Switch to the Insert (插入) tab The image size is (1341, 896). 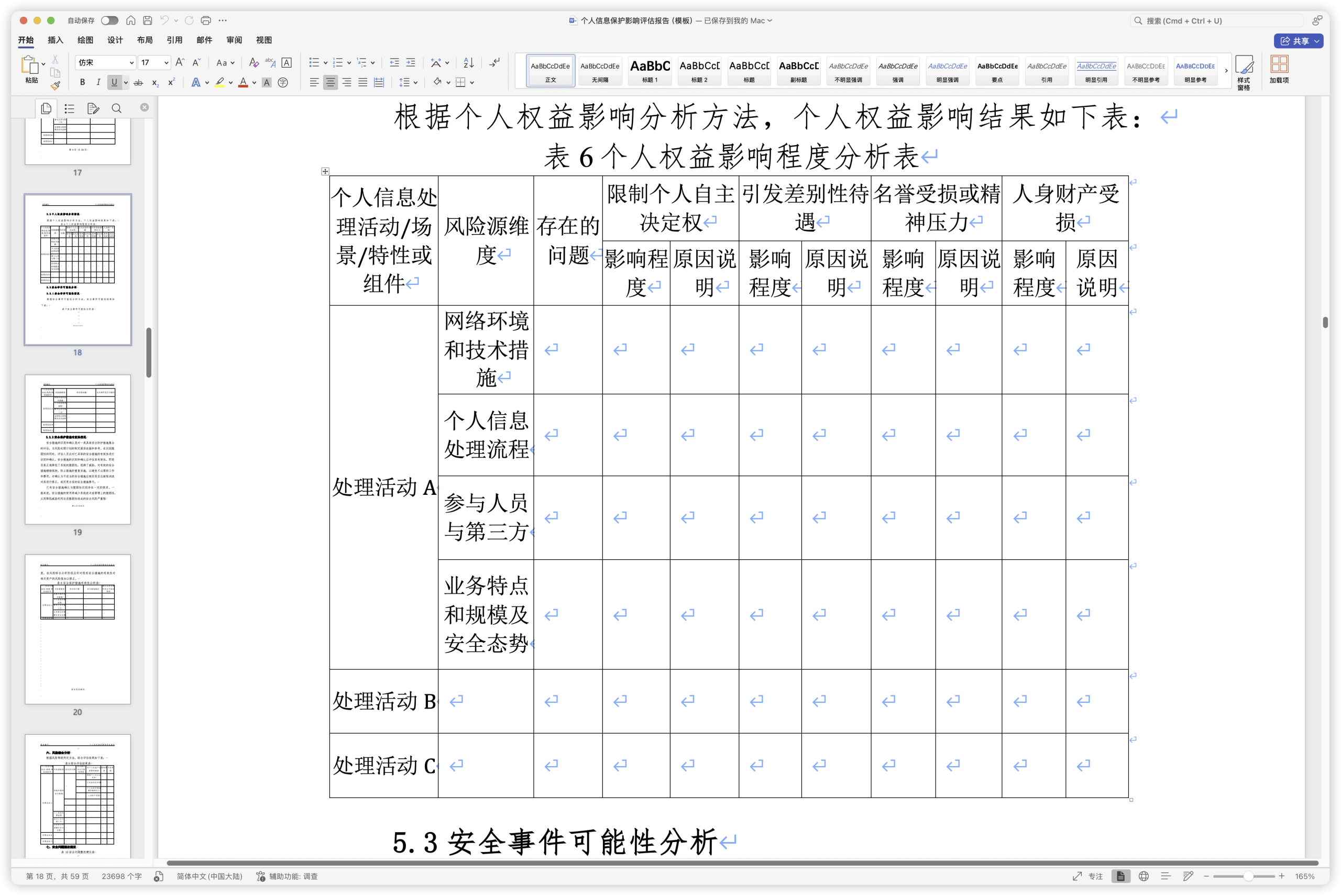click(x=56, y=40)
